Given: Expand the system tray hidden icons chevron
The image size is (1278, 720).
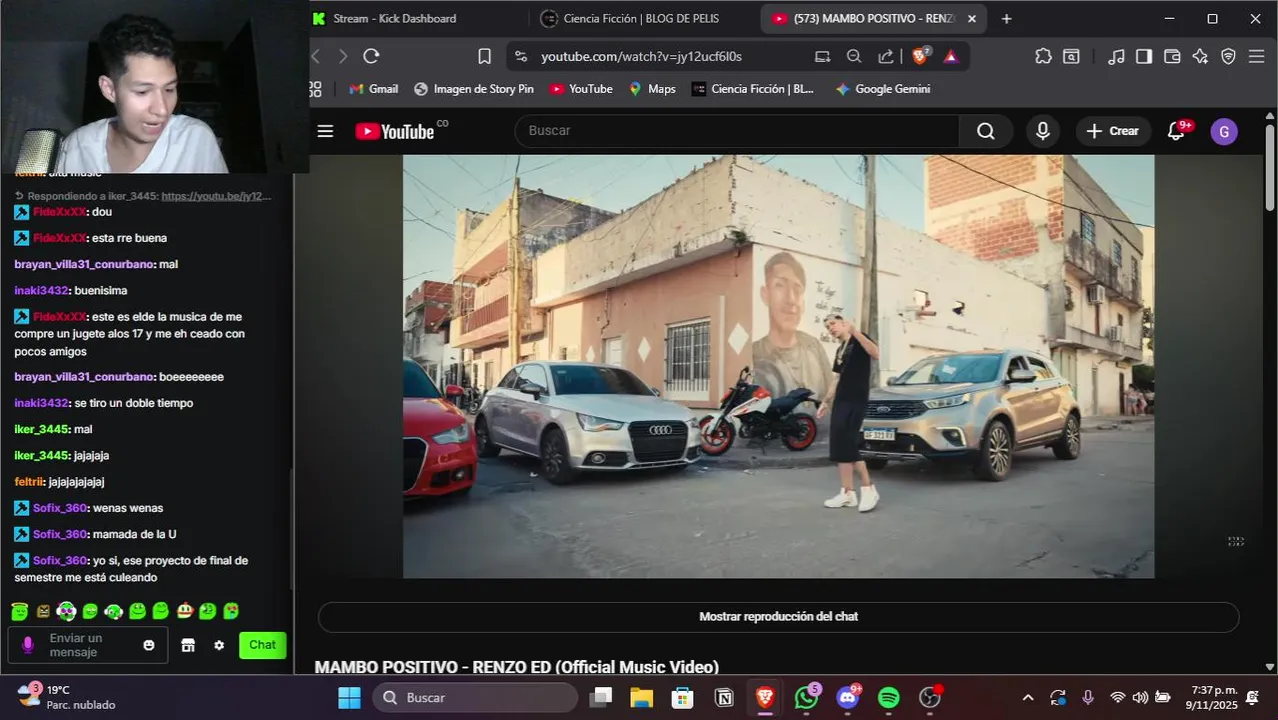Looking at the screenshot, I should click(1027, 697).
